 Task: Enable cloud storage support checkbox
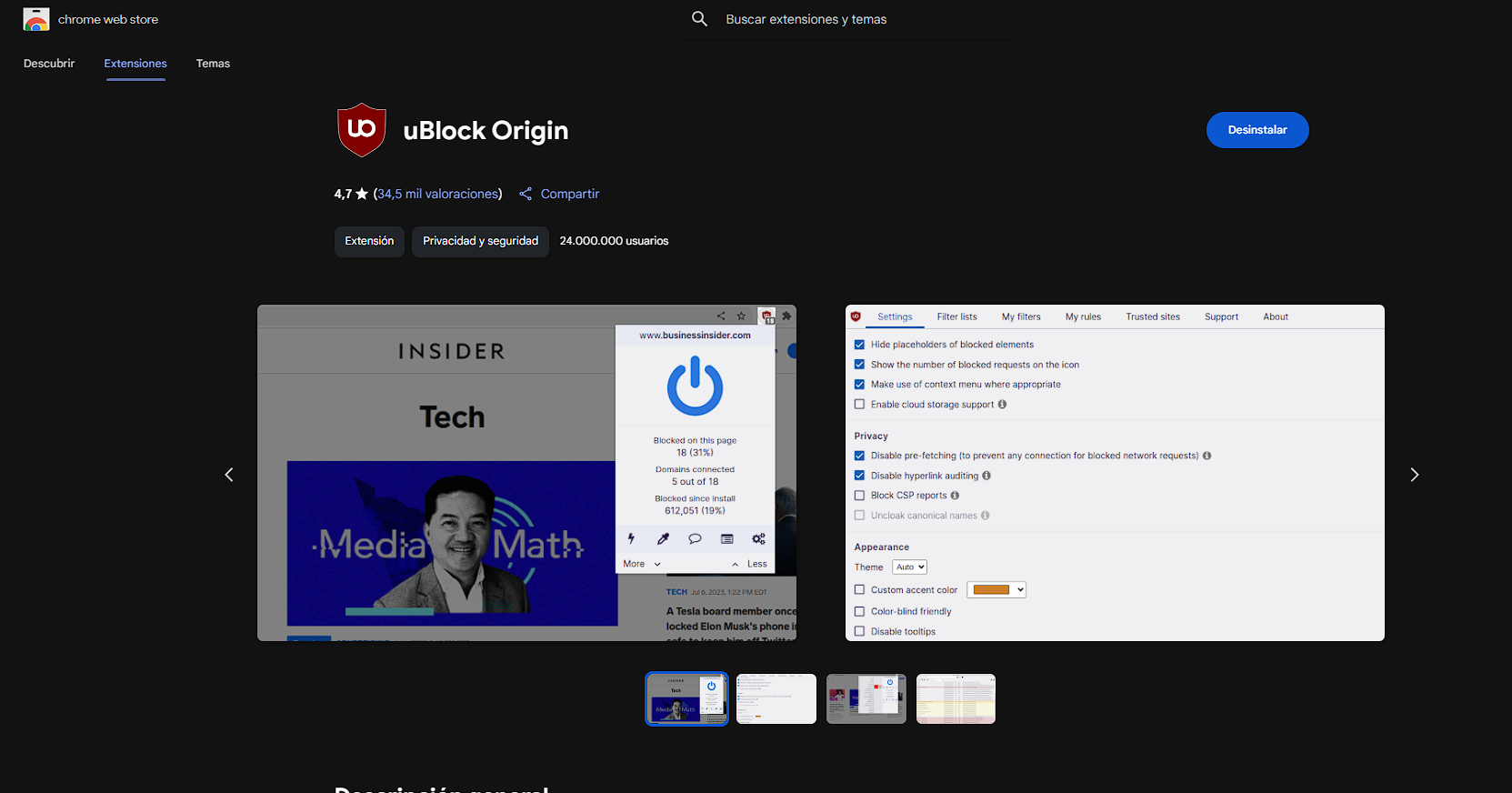859,405
